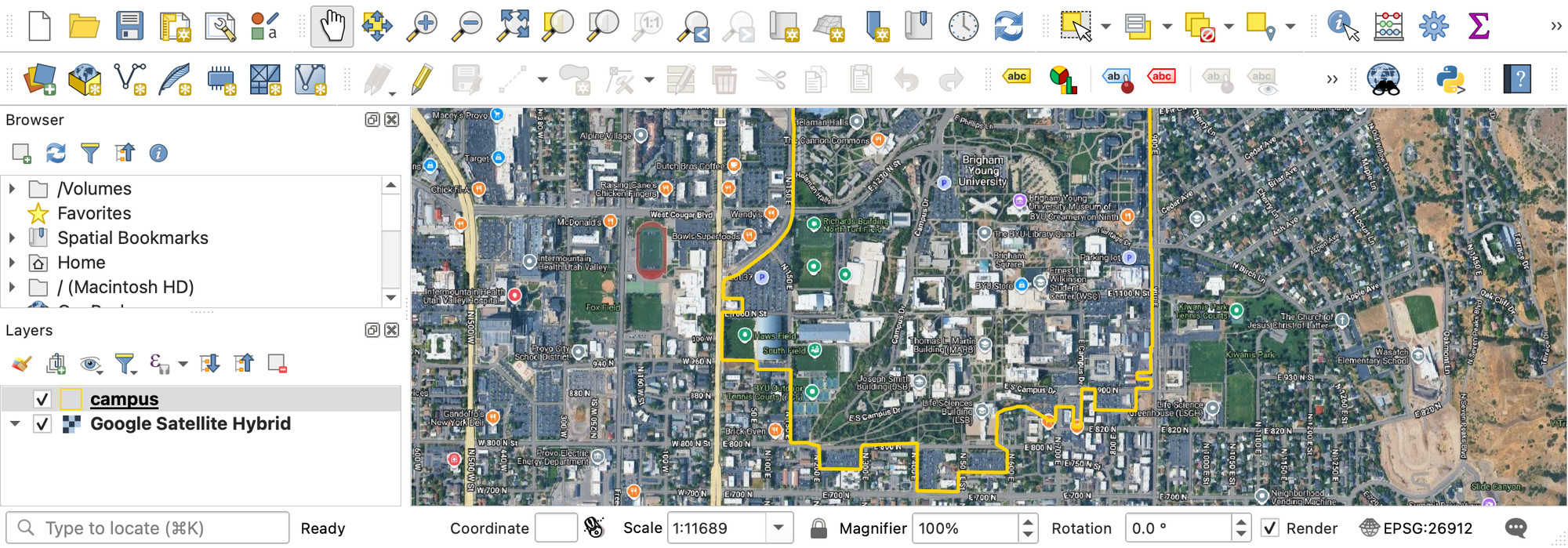Open the attribute table icon
Screen dimensions: 1568x548
coord(1388,26)
